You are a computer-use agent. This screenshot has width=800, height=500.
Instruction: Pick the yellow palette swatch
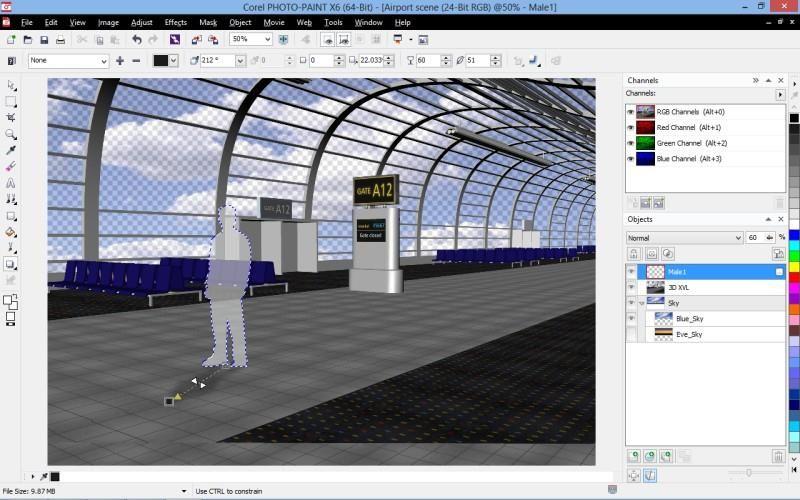794,267
